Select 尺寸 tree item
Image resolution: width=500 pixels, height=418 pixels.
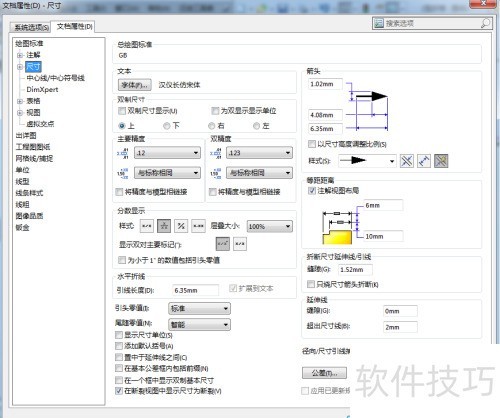pyautogui.click(x=33, y=67)
